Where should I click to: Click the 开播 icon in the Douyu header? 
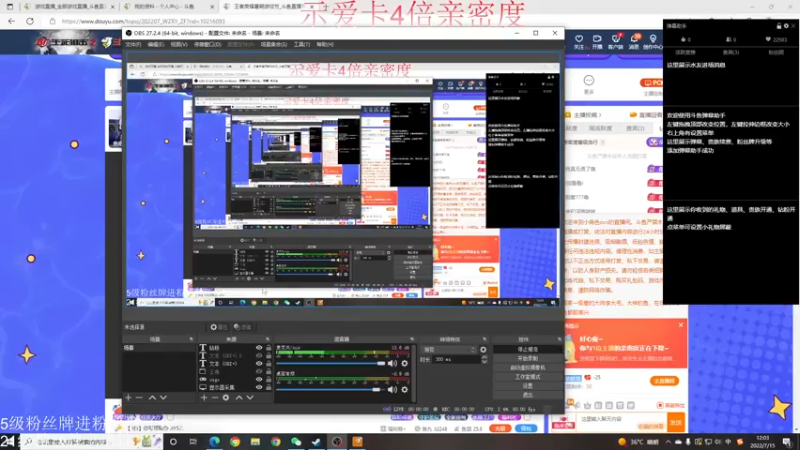point(597,39)
